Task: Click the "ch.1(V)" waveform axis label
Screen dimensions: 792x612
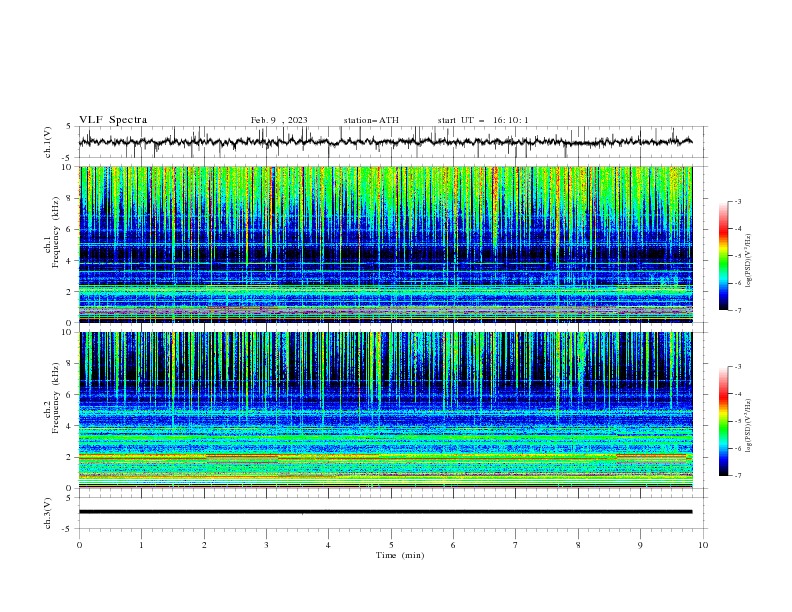Action: tap(48, 142)
